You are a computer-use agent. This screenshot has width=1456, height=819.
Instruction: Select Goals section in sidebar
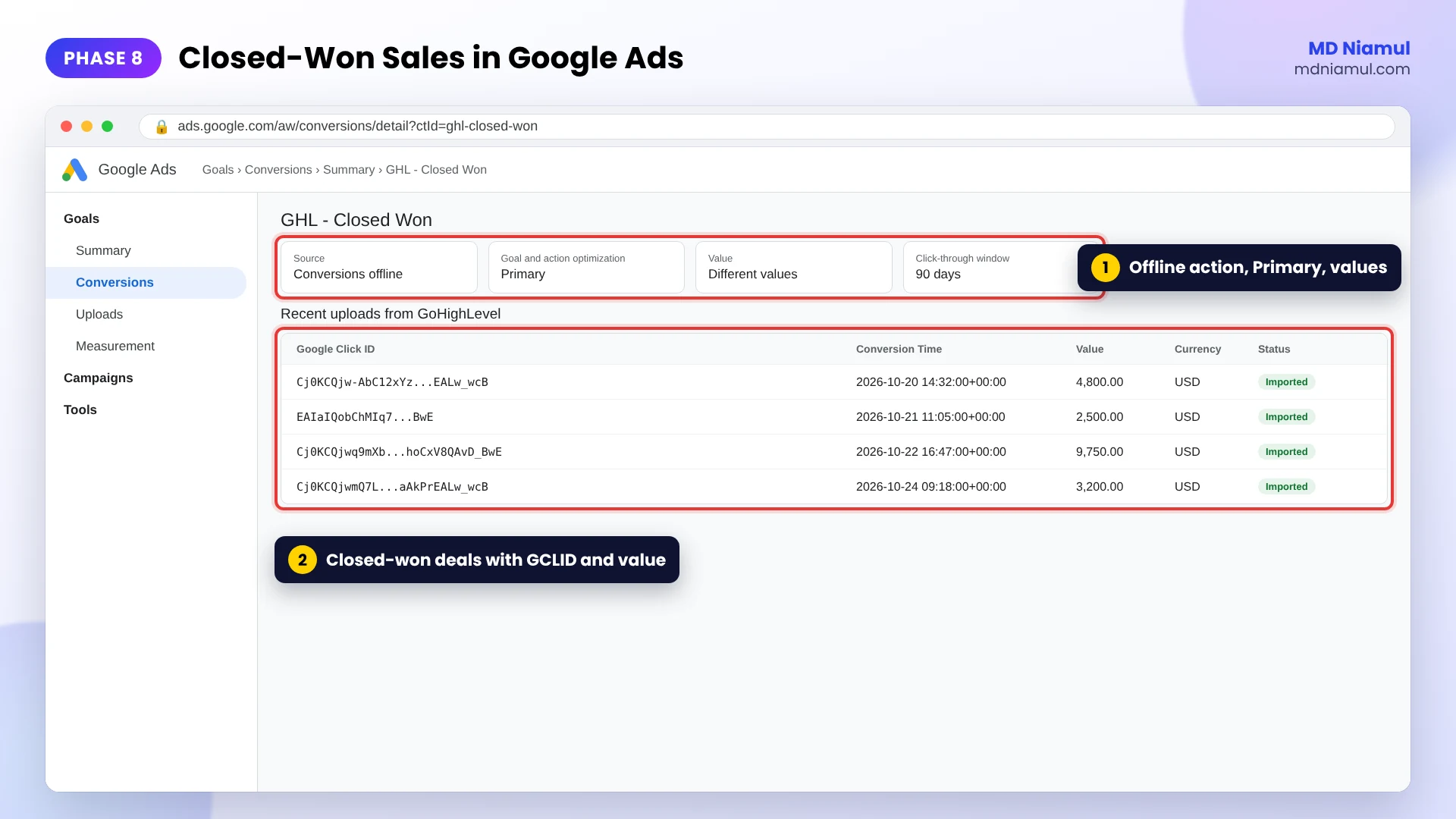click(81, 218)
